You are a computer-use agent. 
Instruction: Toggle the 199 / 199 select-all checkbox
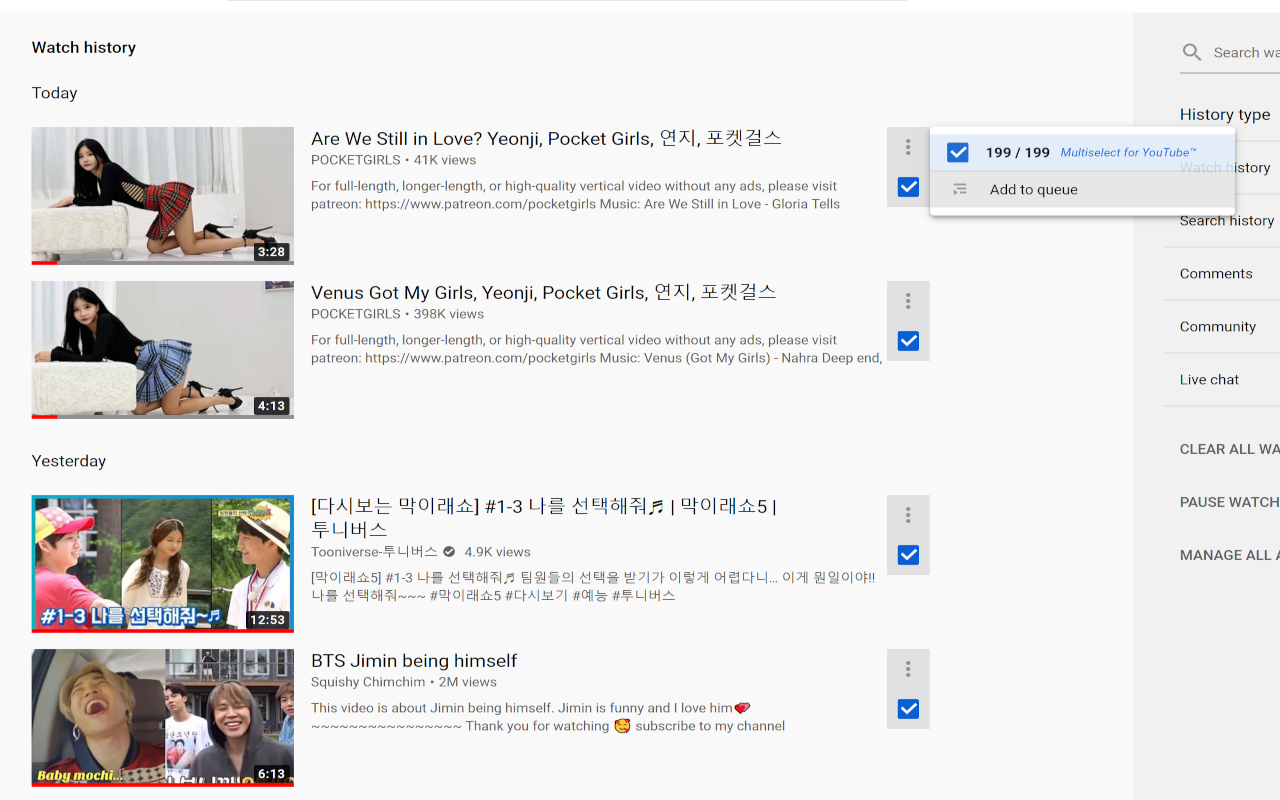(958, 152)
